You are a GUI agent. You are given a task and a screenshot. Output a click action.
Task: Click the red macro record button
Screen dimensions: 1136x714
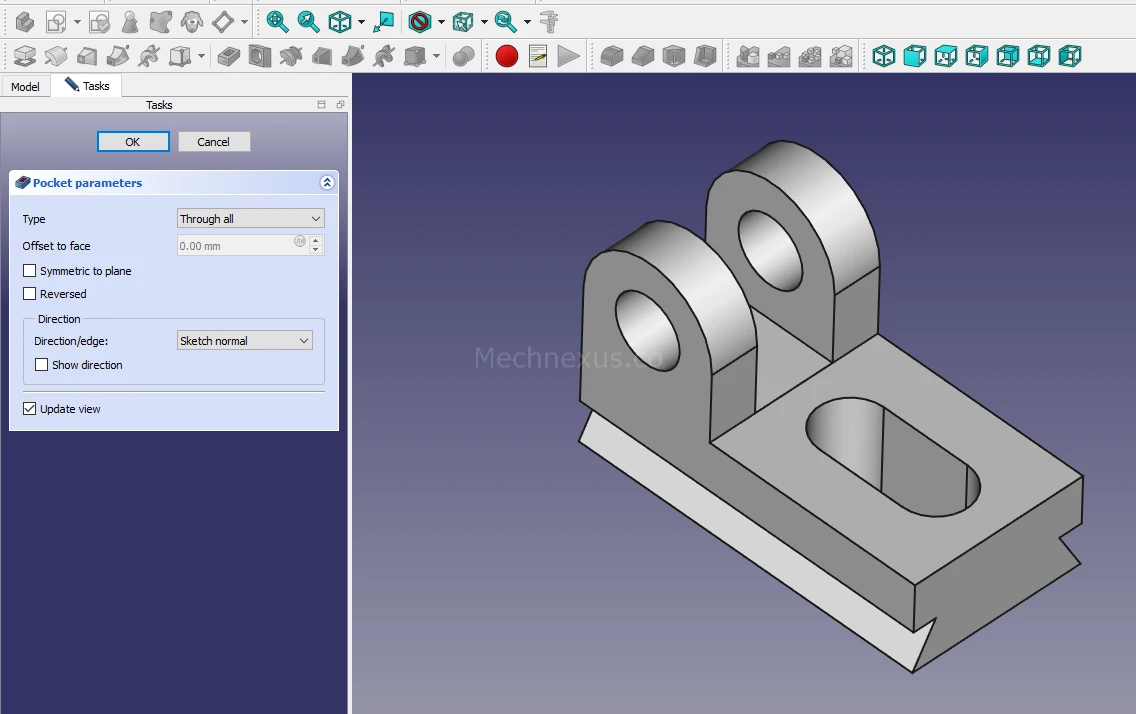[x=507, y=56]
